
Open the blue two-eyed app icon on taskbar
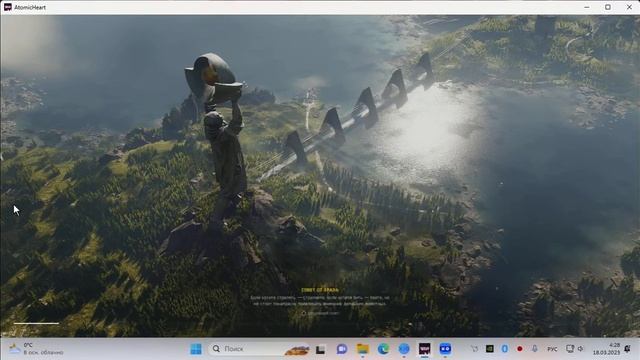pyautogui.click(x=445, y=349)
